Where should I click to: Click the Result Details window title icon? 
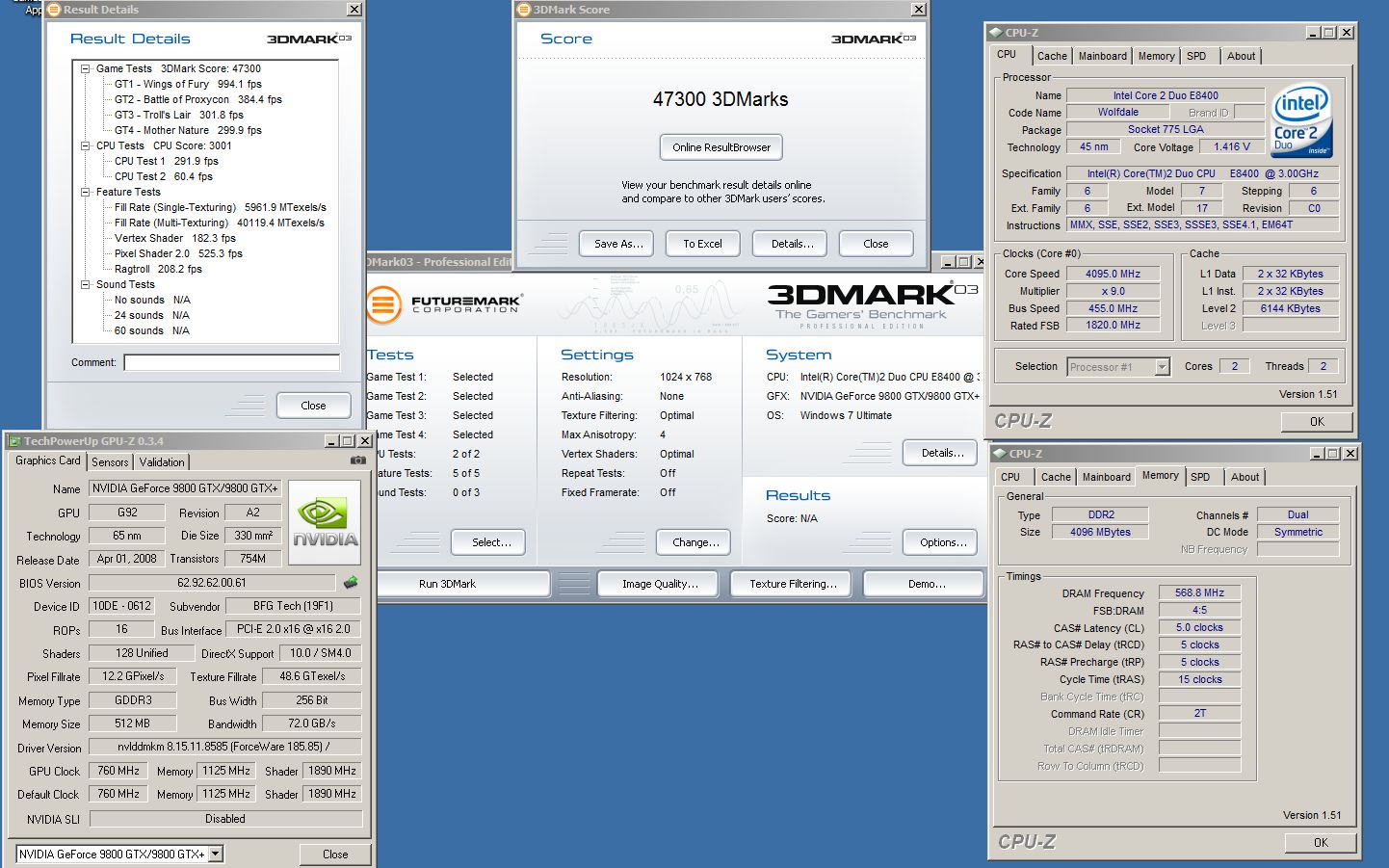pos(54,10)
